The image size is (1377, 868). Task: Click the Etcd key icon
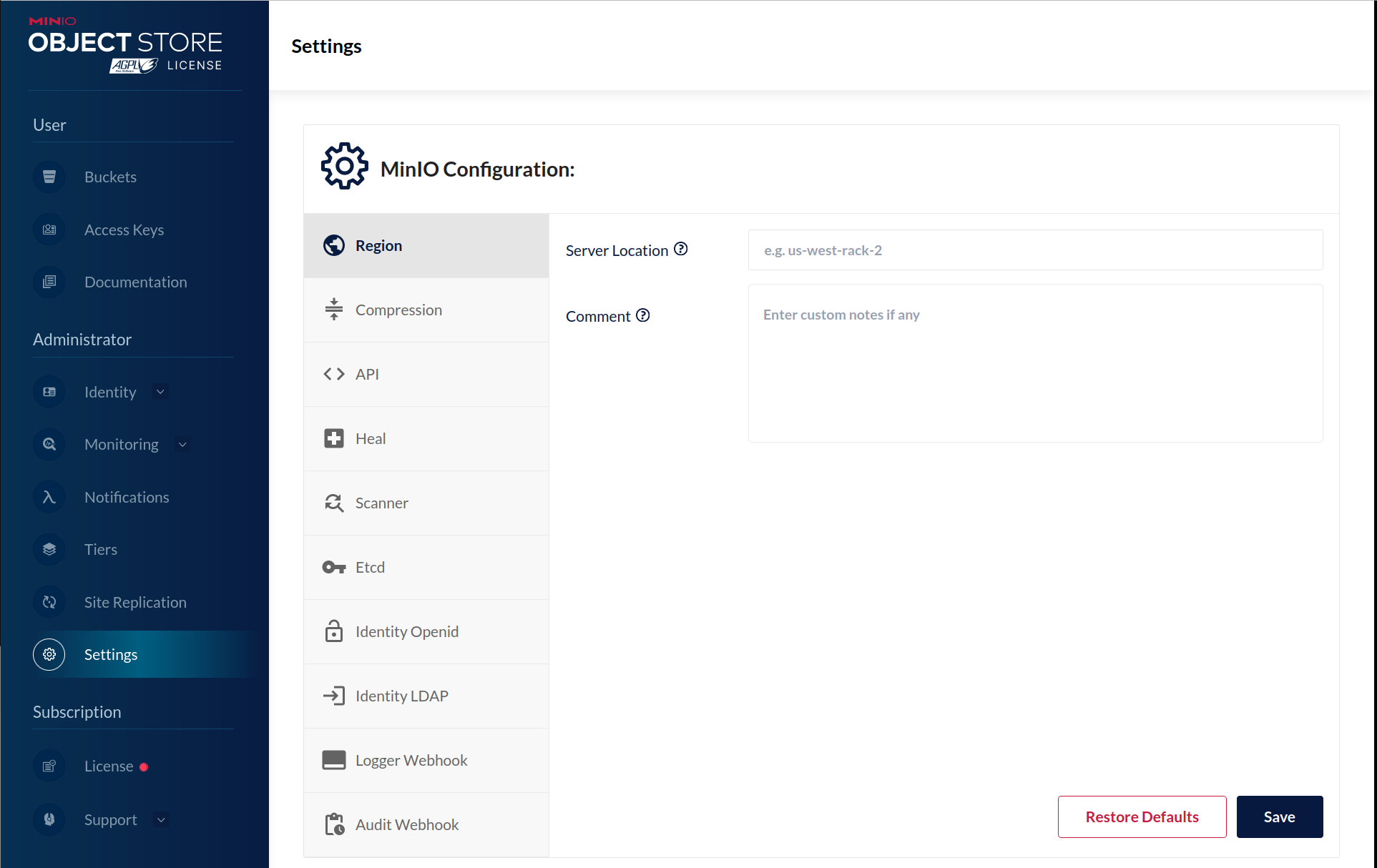point(334,567)
